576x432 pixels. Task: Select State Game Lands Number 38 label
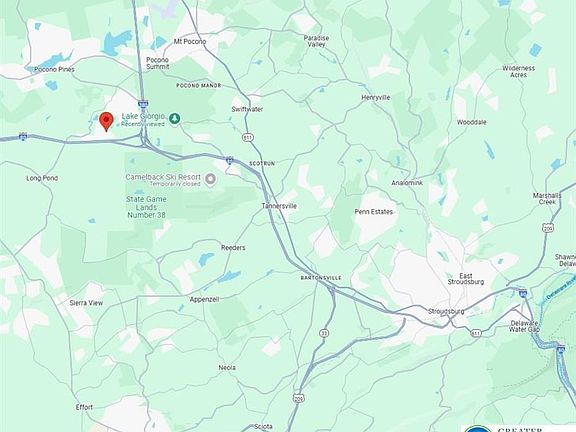click(x=146, y=207)
